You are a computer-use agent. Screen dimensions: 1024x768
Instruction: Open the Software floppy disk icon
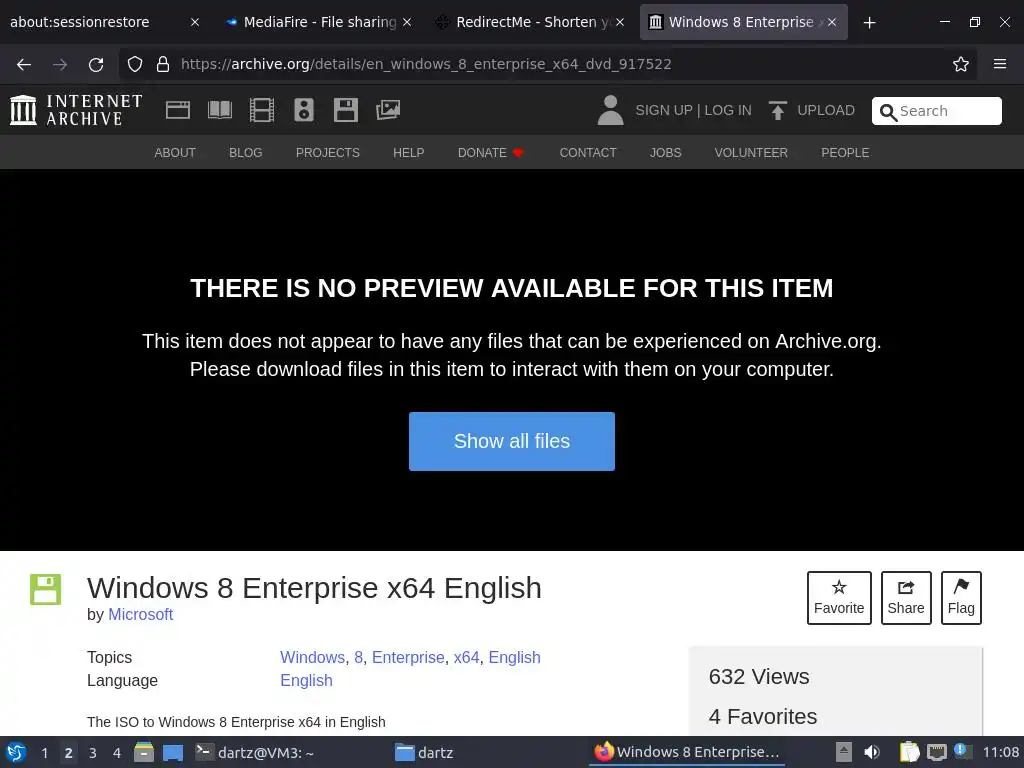pyautogui.click(x=345, y=110)
